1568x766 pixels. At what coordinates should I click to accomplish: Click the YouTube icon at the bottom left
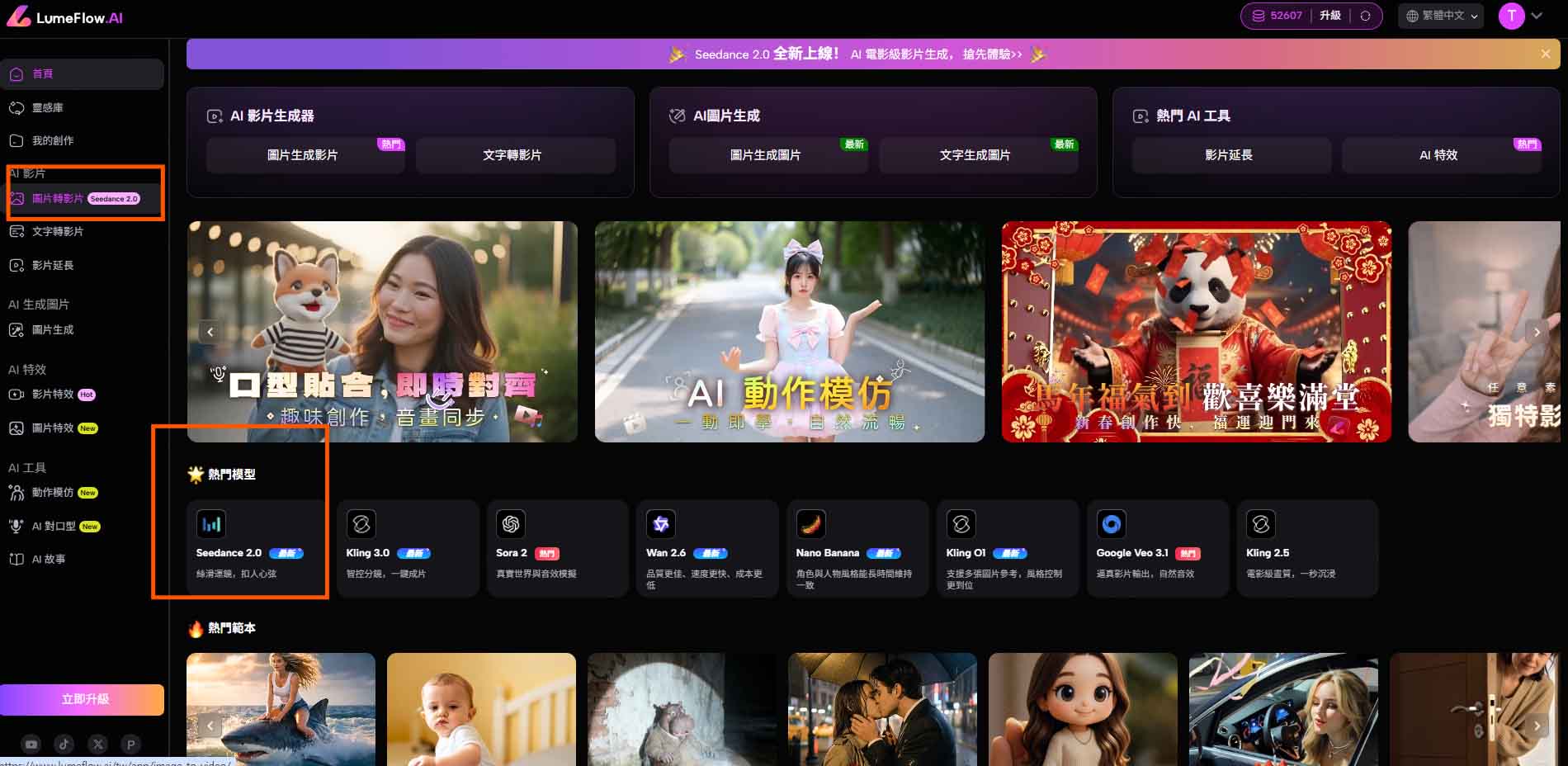[x=31, y=744]
